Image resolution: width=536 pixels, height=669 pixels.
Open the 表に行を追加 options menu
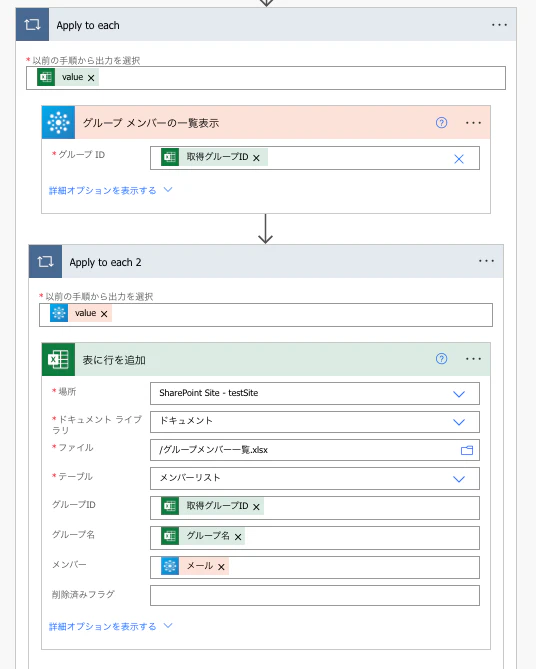tap(473, 359)
